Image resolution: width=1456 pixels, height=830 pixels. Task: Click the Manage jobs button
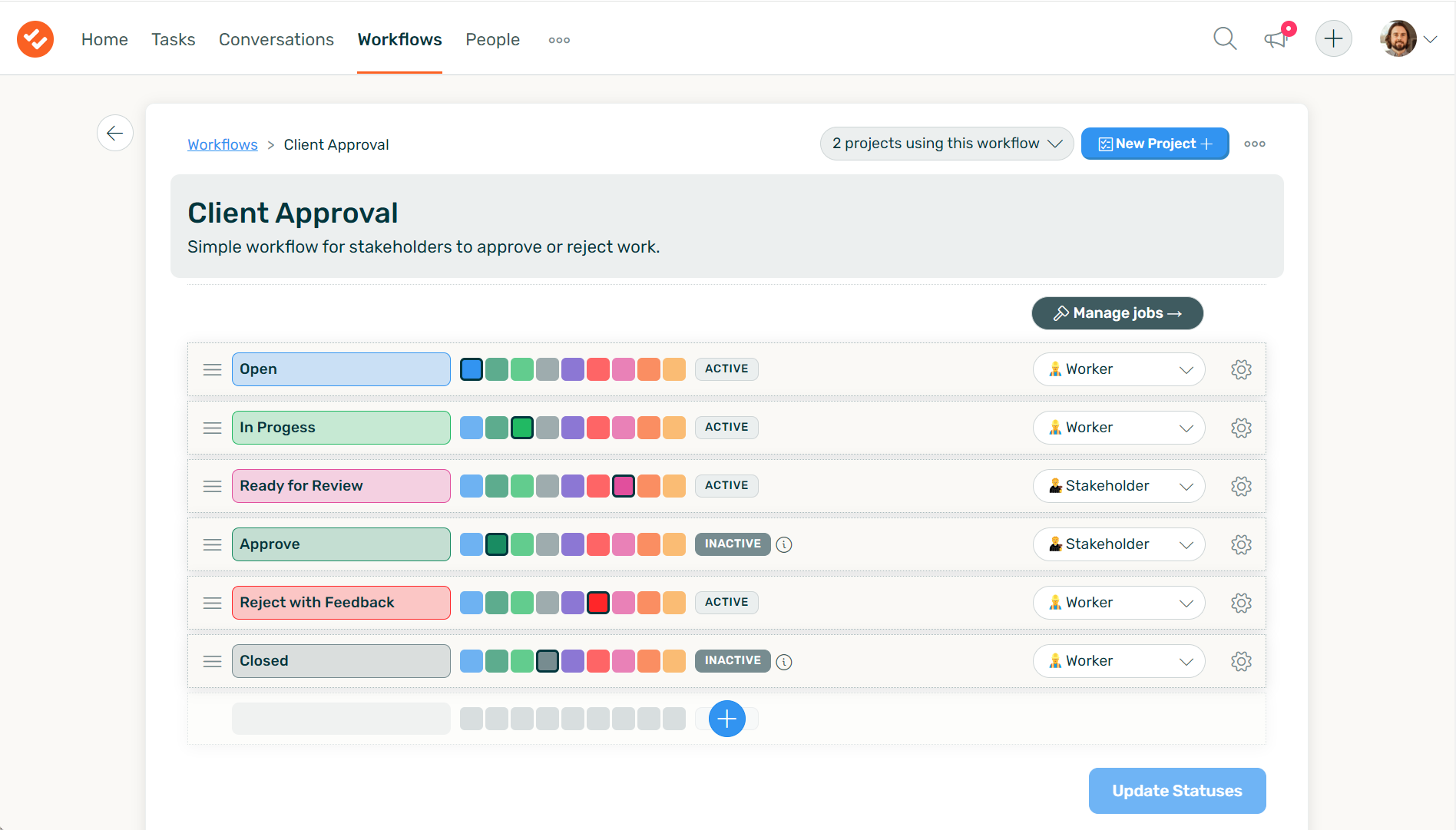click(1117, 313)
